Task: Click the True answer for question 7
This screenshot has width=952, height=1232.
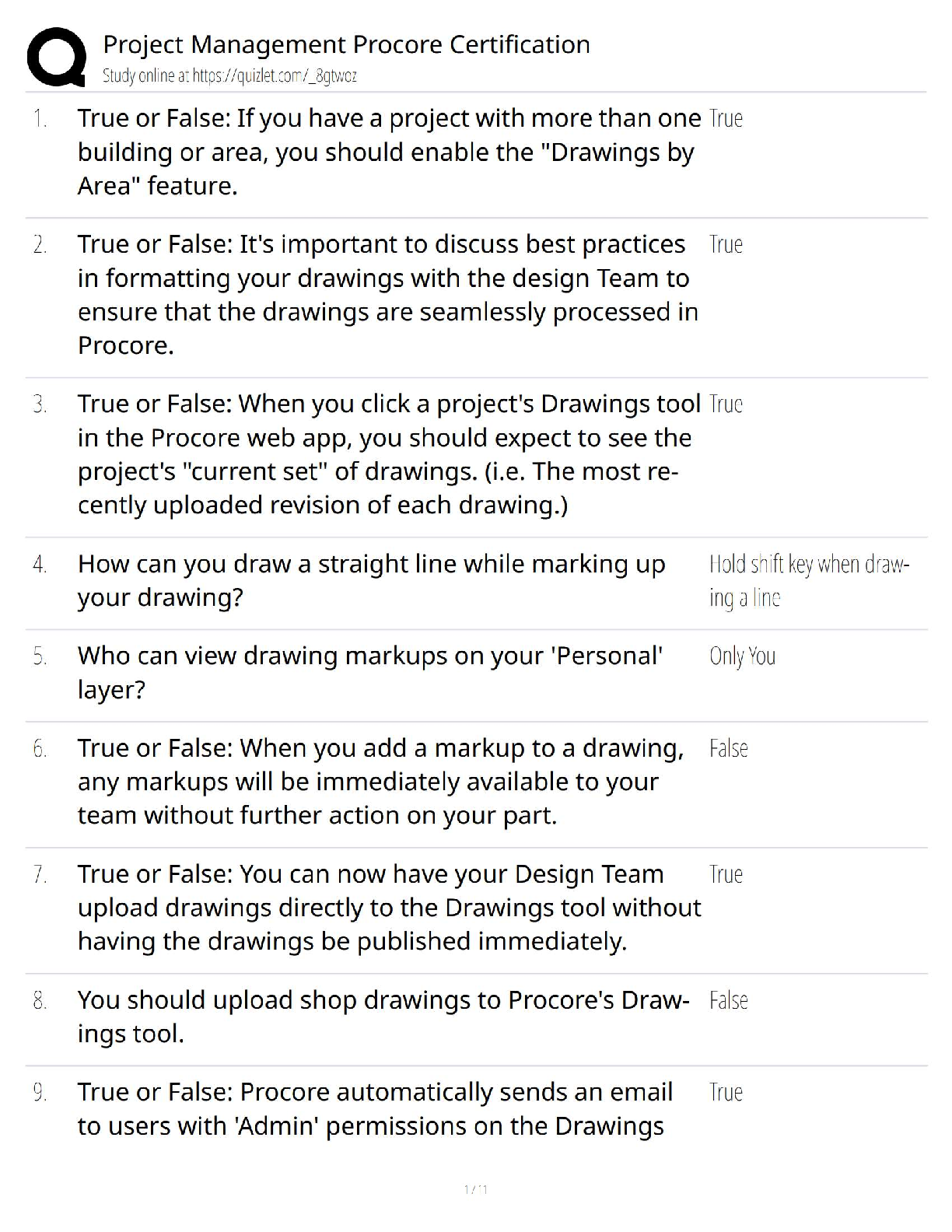Action: pyautogui.click(x=726, y=875)
